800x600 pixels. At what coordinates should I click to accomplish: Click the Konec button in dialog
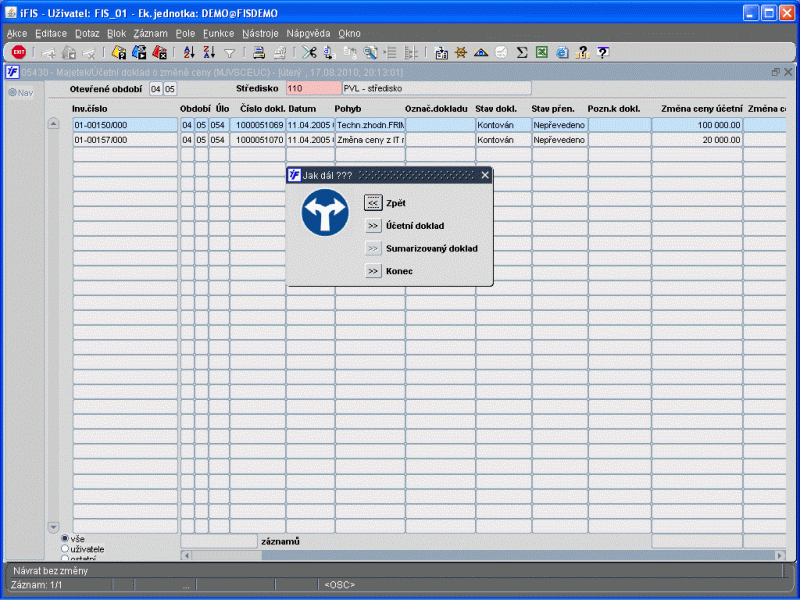point(373,271)
